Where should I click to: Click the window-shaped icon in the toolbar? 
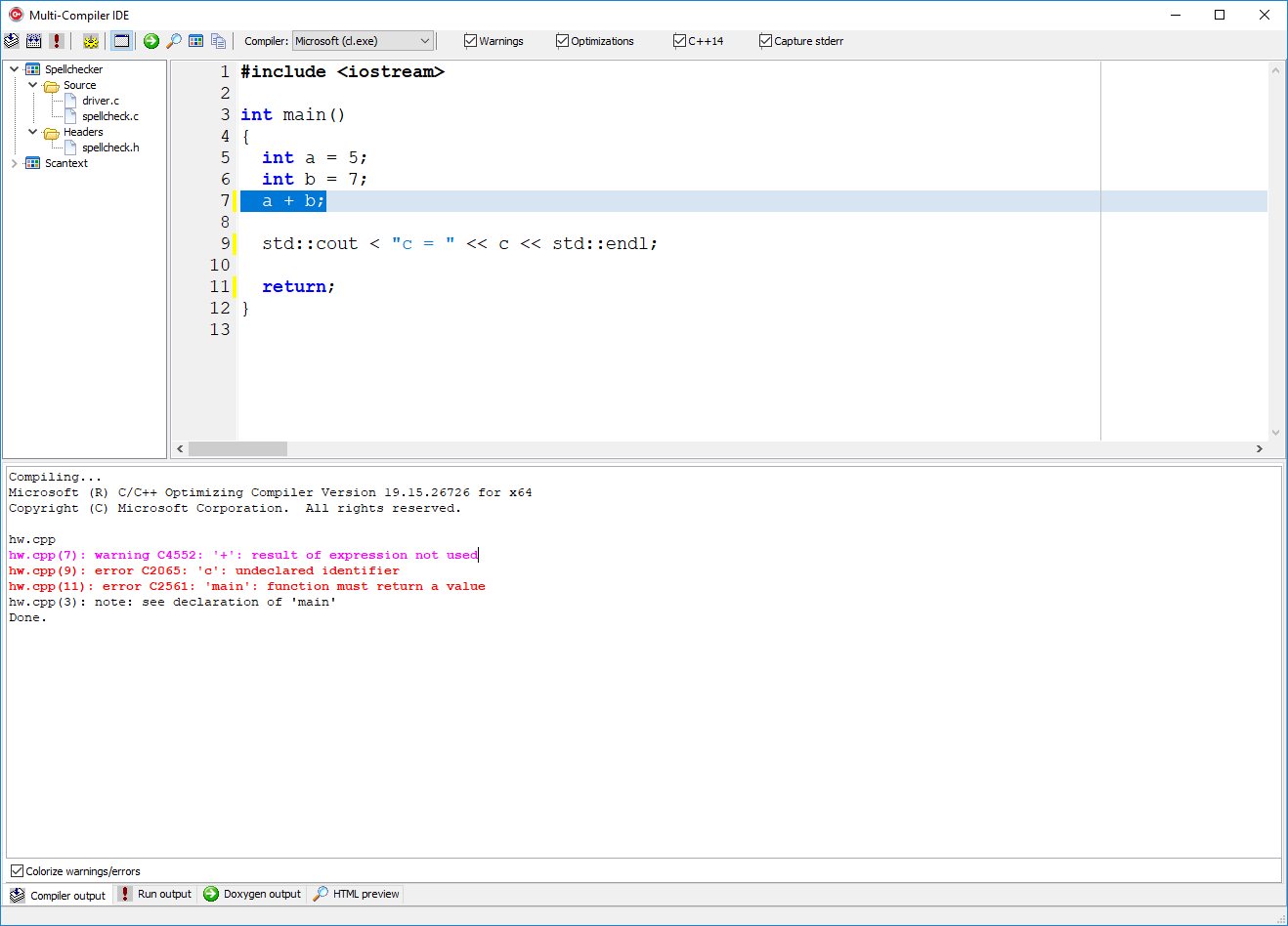tap(121, 41)
